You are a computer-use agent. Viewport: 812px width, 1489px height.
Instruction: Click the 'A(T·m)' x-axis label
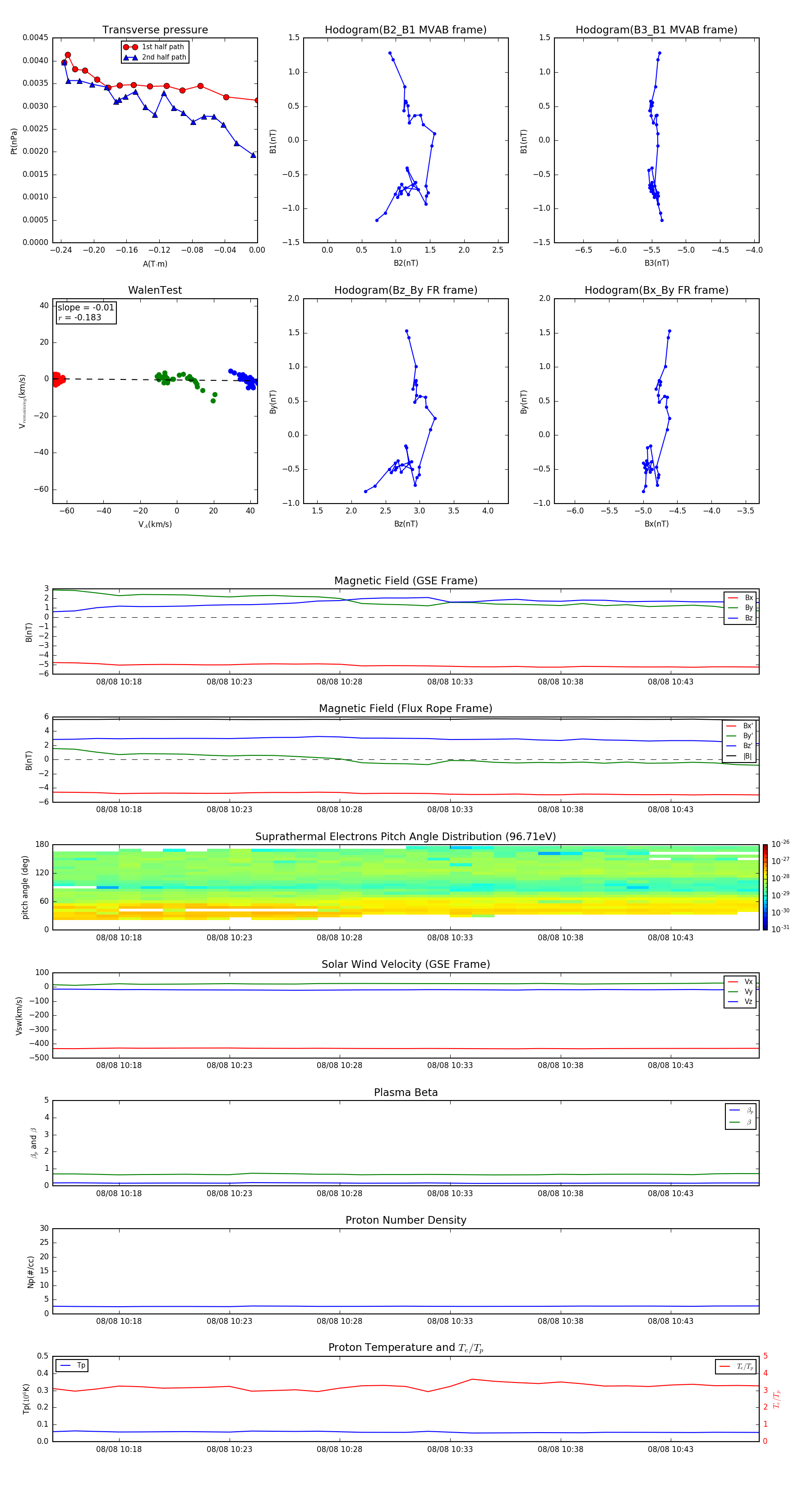[x=155, y=264]
